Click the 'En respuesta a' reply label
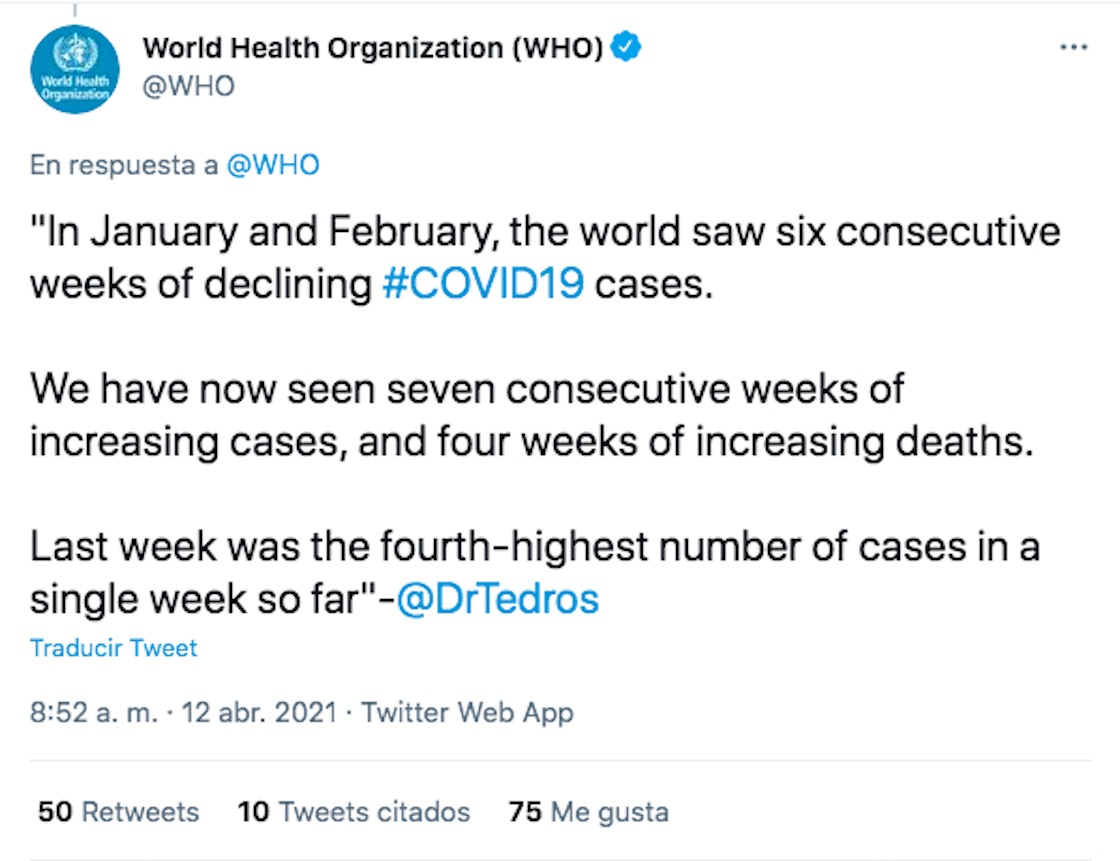This screenshot has width=1120, height=861. pyautogui.click(x=124, y=165)
